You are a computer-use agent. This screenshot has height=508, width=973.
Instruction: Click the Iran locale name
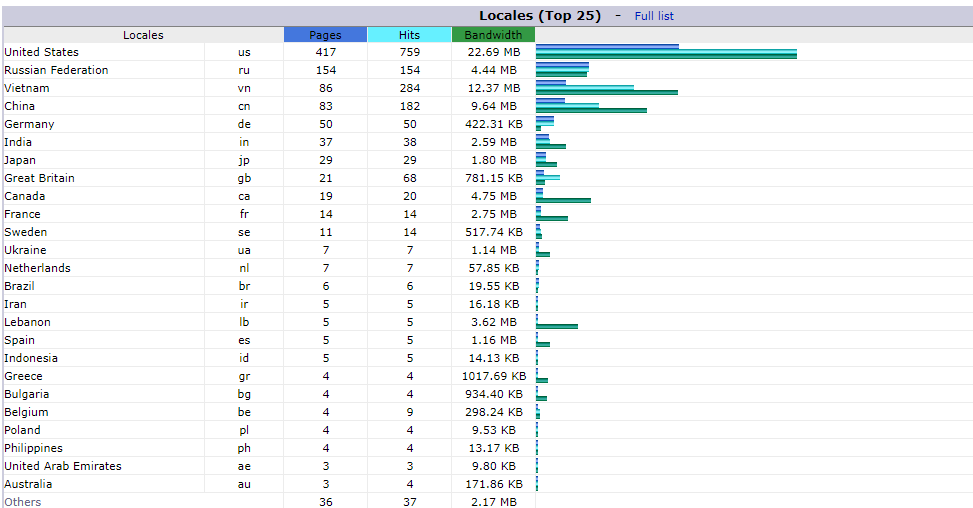click(16, 304)
